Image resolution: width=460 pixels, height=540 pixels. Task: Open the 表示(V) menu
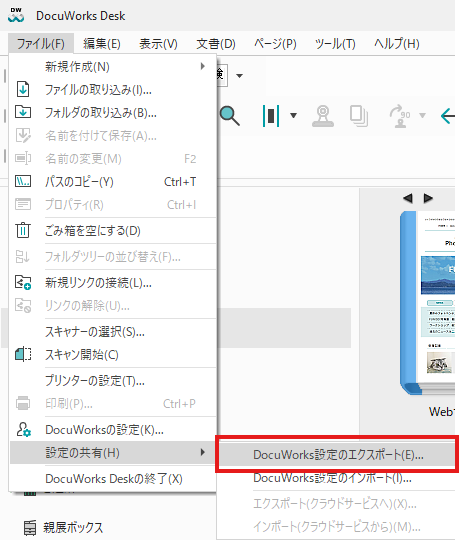coord(158,44)
